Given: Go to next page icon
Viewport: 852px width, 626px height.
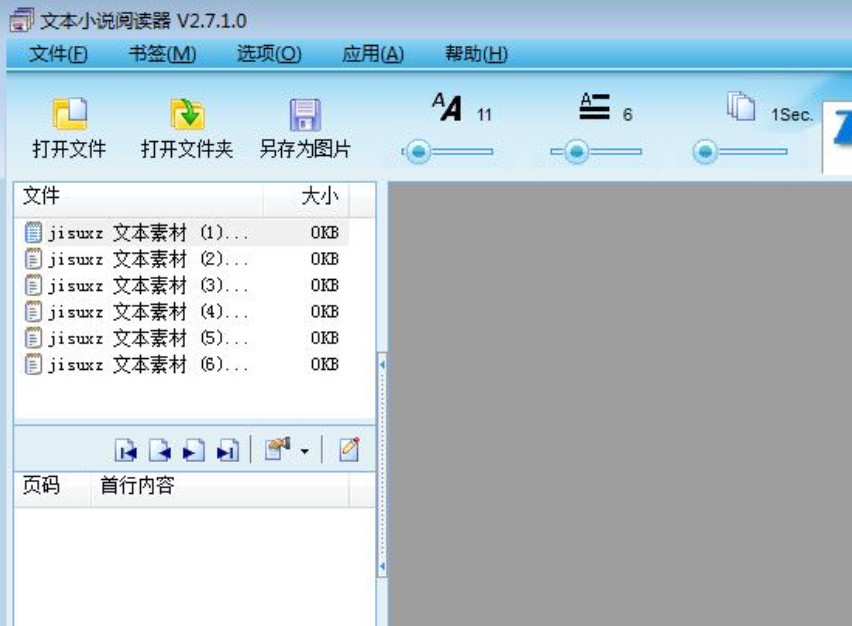Looking at the screenshot, I should 193,450.
